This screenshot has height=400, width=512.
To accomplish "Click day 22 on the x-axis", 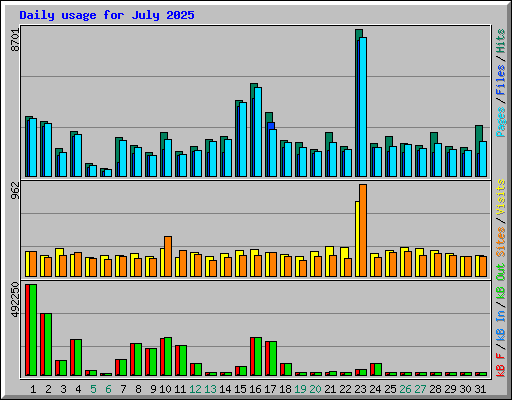I will point(345,389).
